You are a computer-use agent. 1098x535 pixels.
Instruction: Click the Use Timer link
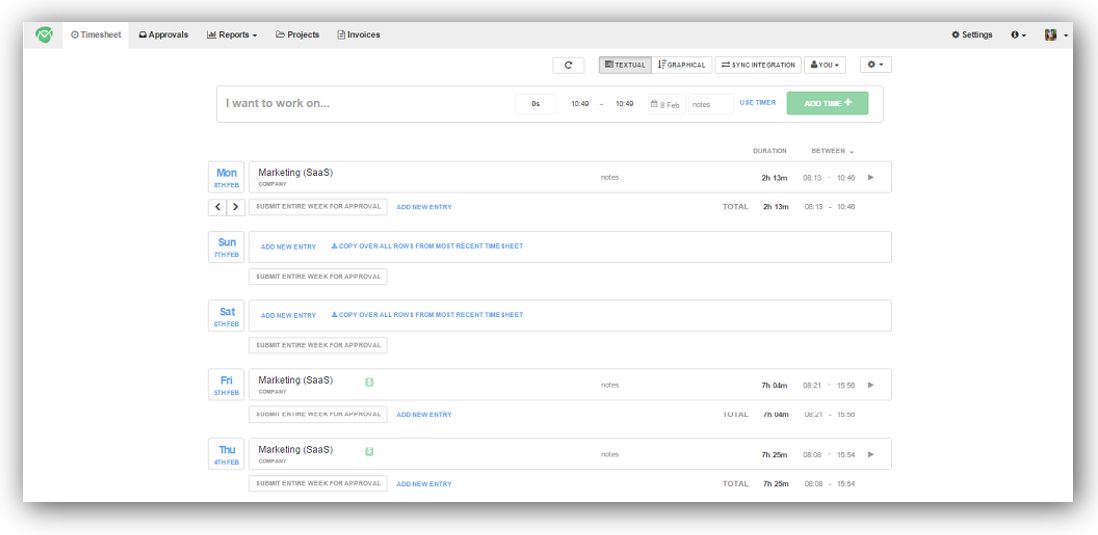(x=757, y=103)
